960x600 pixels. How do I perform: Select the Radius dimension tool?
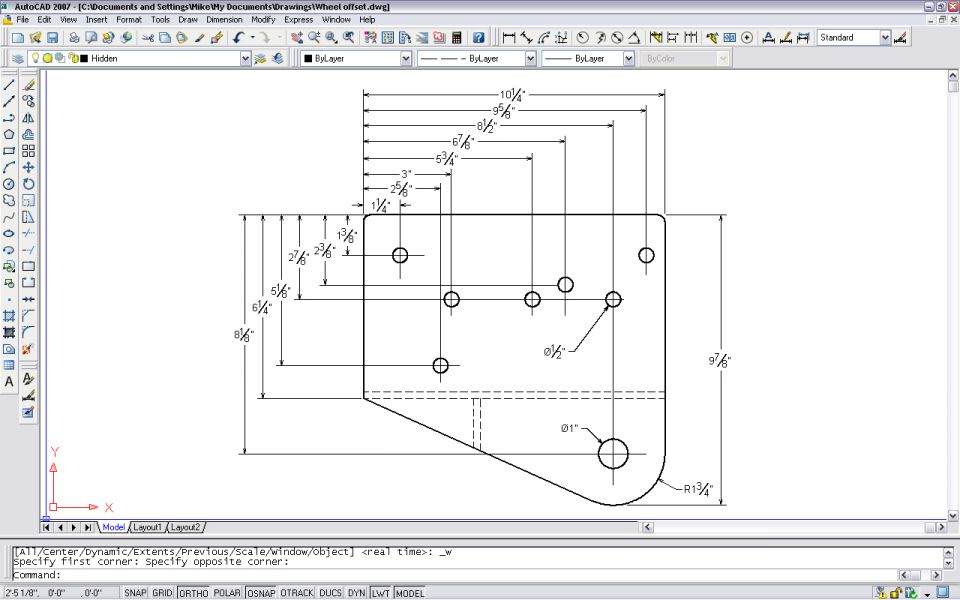[582, 38]
